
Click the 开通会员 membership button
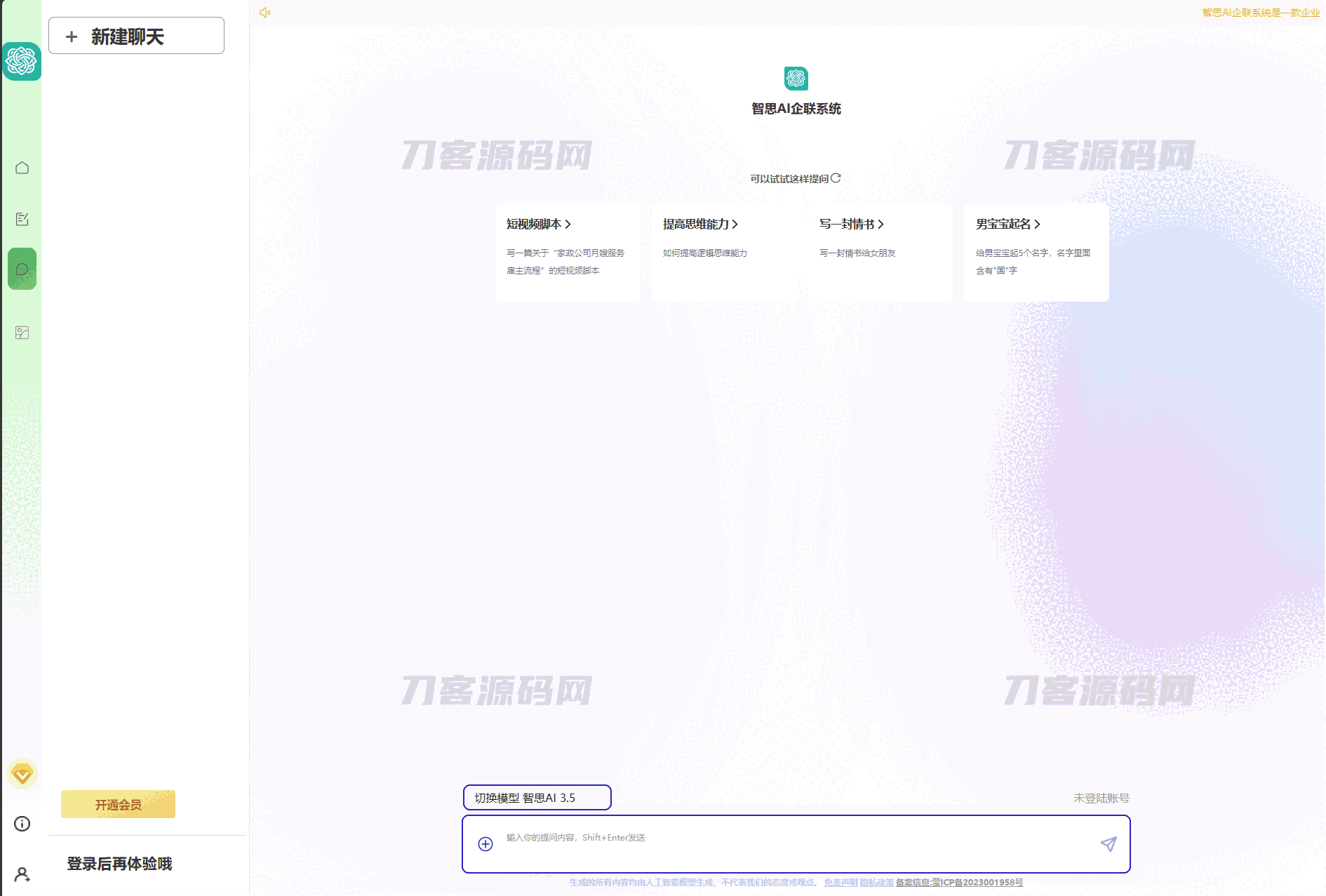tap(118, 804)
